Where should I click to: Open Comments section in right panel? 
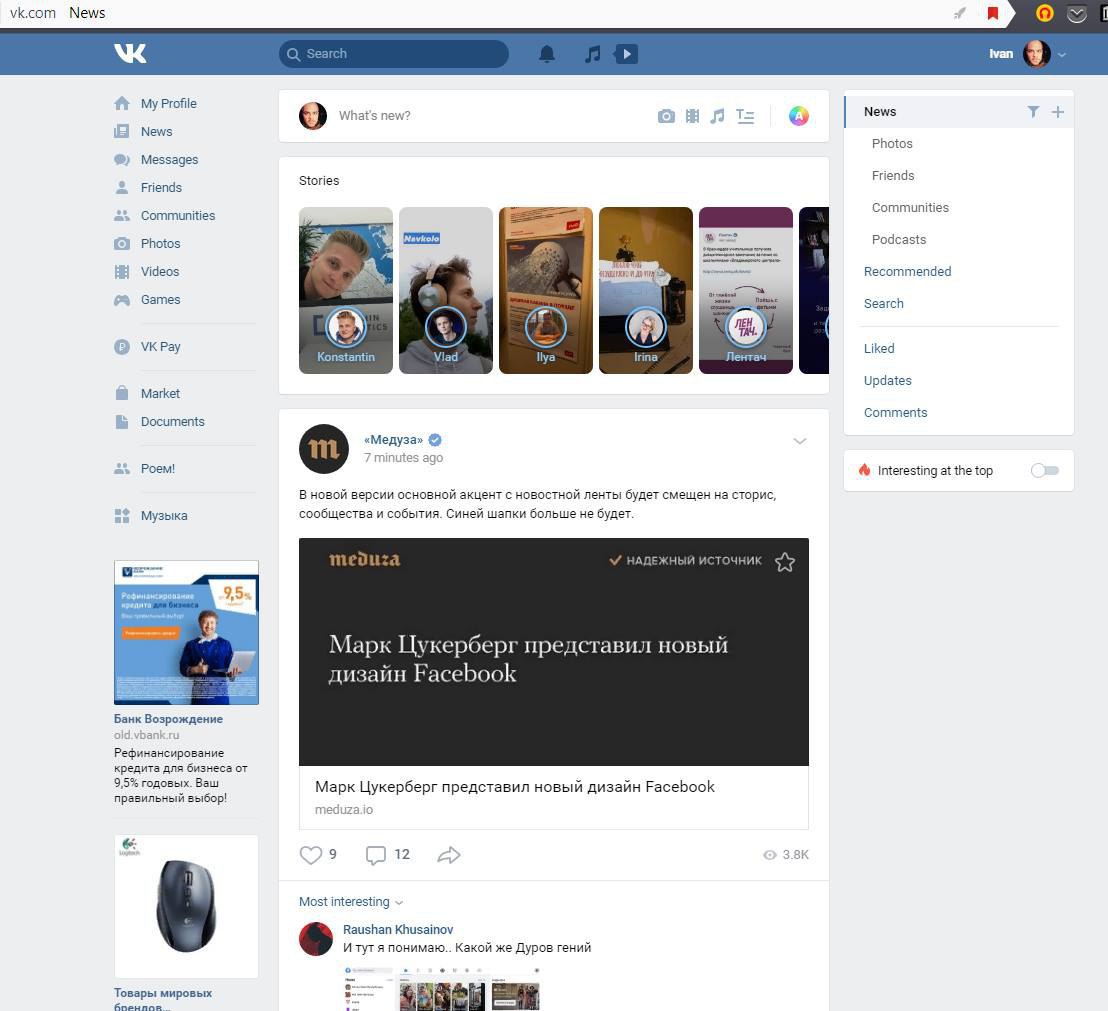tap(895, 413)
